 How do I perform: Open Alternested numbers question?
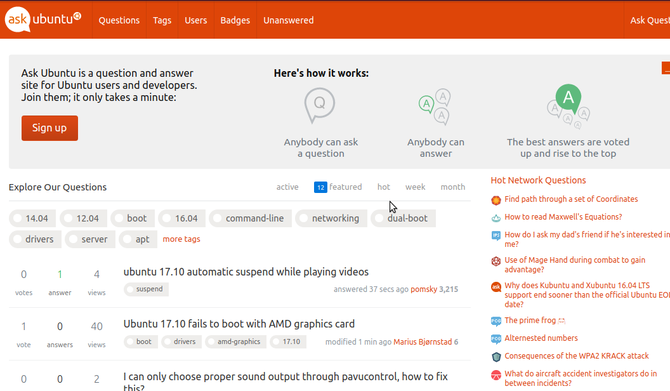click(541, 338)
